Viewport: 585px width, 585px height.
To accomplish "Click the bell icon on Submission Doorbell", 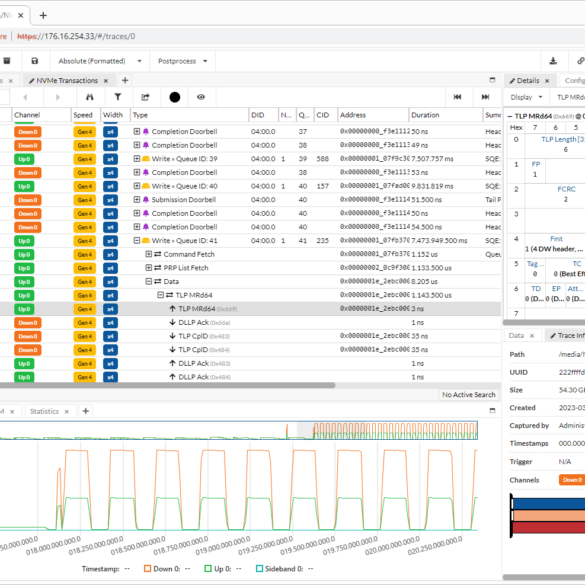I will point(146,200).
